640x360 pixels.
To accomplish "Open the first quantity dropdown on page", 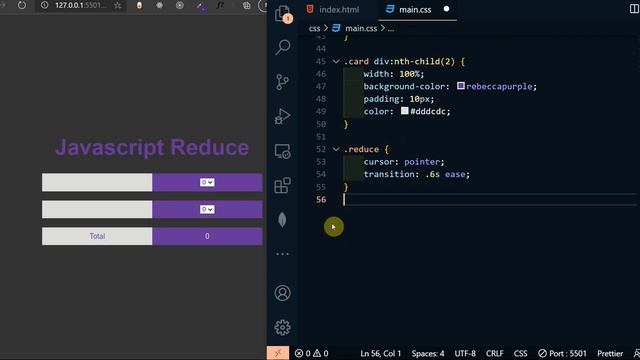I will click(x=207, y=182).
